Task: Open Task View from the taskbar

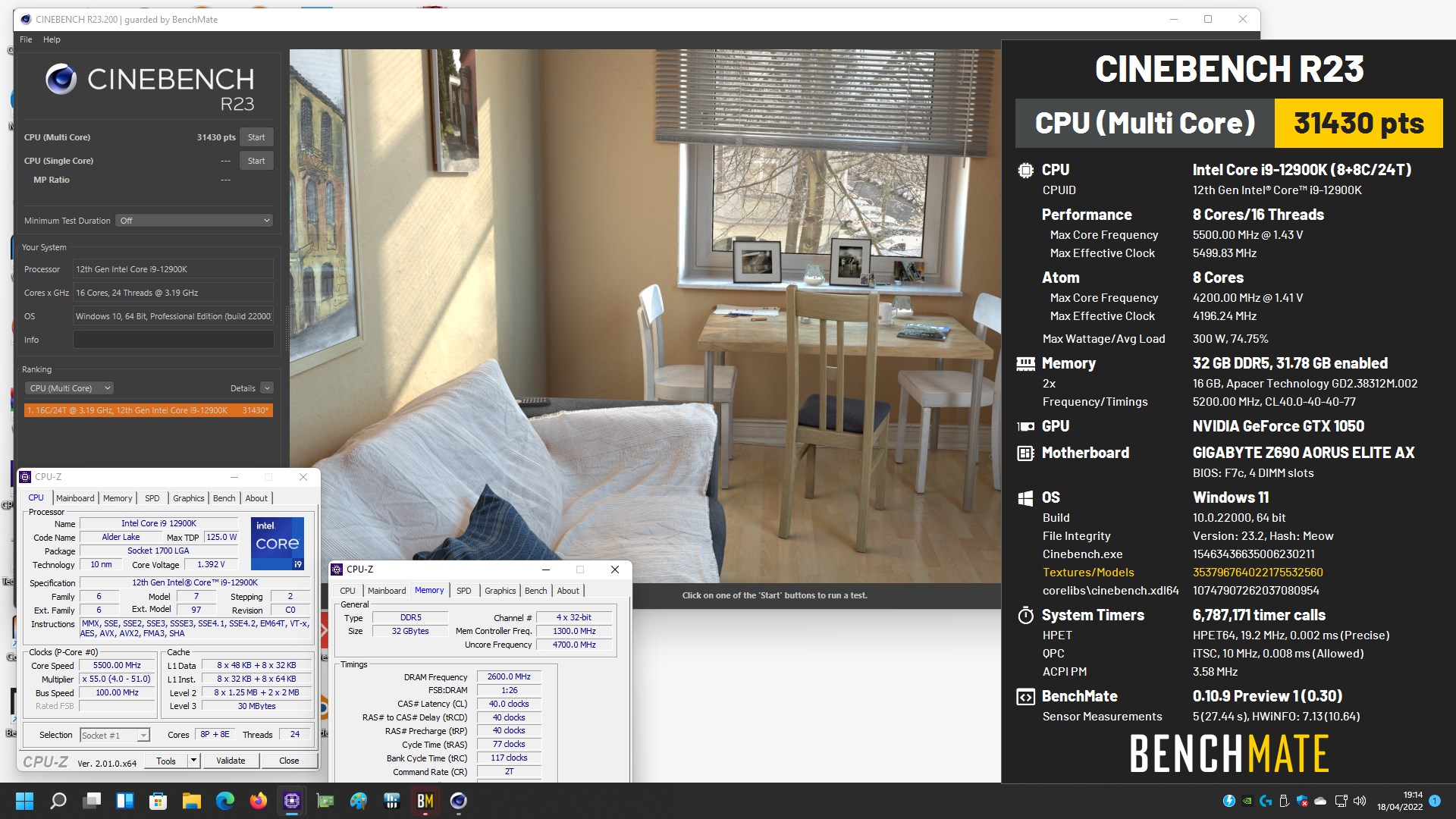Action: coord(92,801)
